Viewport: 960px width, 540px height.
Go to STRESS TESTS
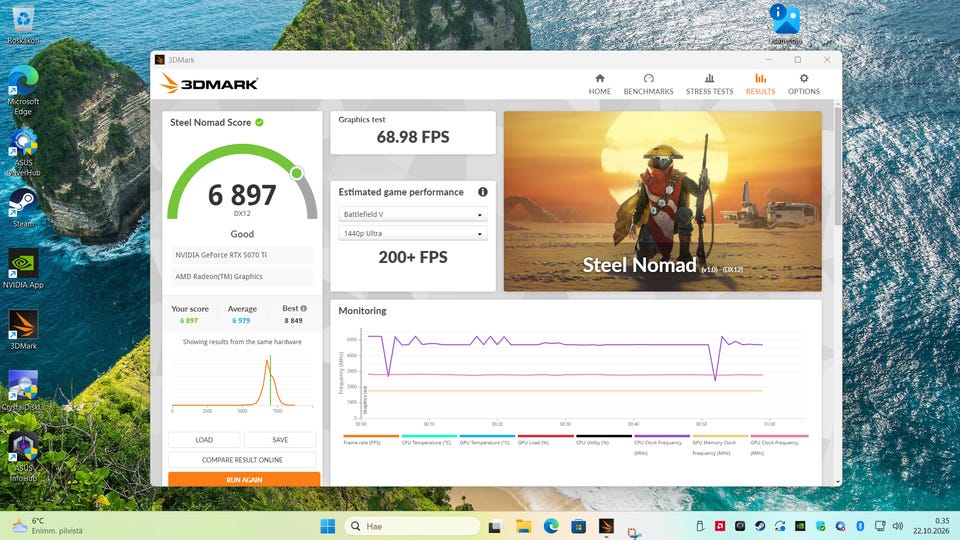coord(709,84)
